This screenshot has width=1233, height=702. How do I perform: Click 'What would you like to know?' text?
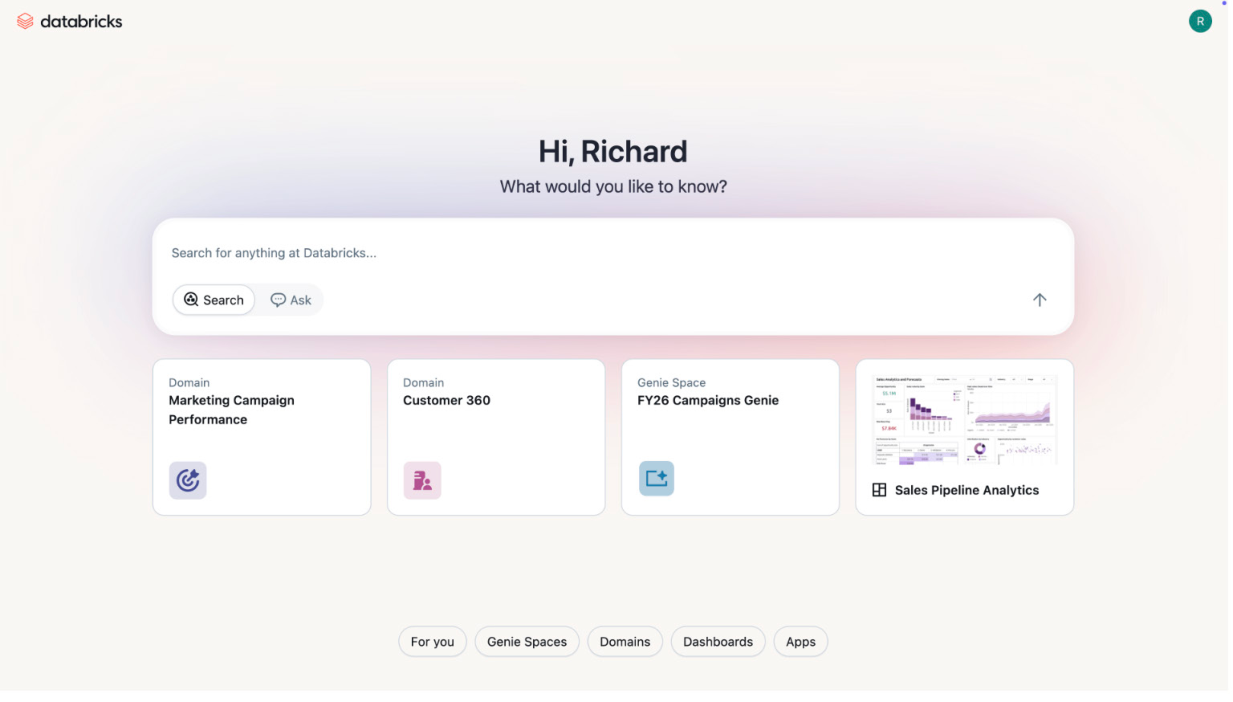(x=613, y=186)
